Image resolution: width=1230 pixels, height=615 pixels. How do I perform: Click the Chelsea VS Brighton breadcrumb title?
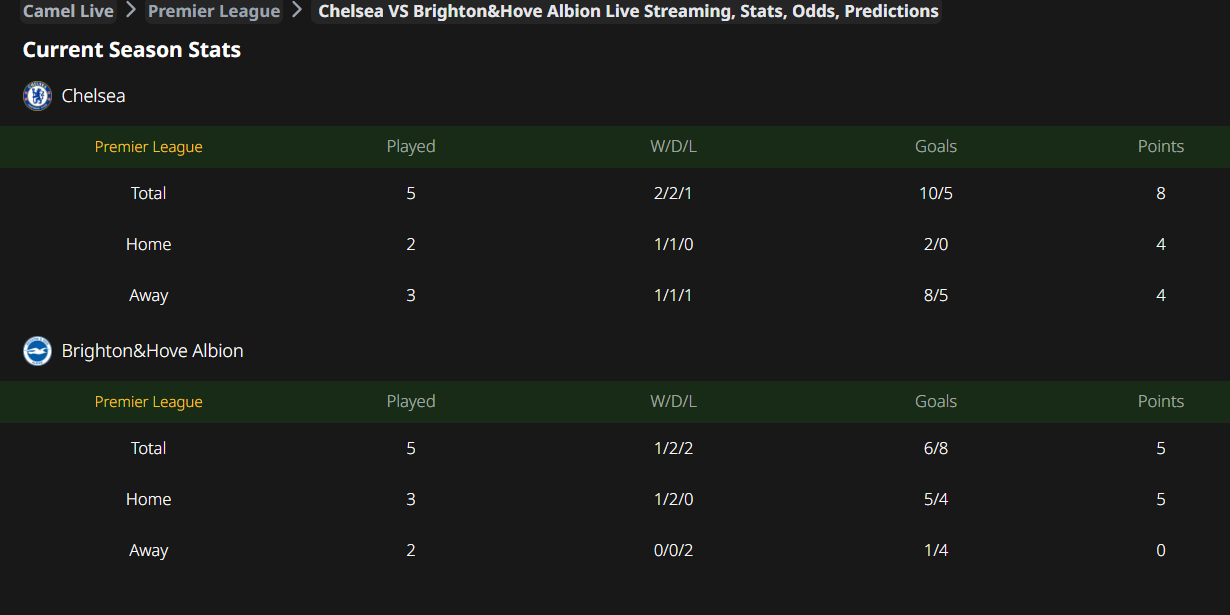(x=628, y=11)
